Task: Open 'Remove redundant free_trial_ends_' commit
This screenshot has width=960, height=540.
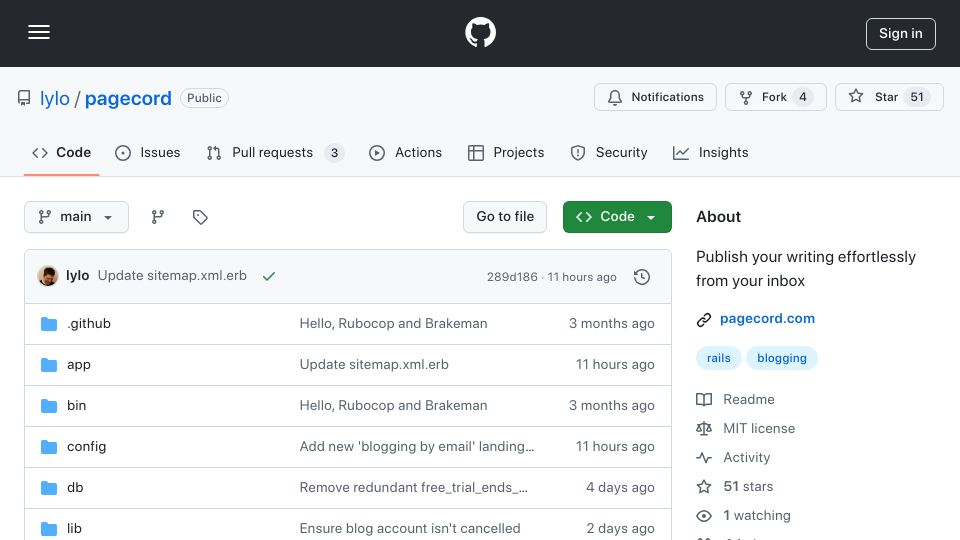Action: (x=413, y=487)
